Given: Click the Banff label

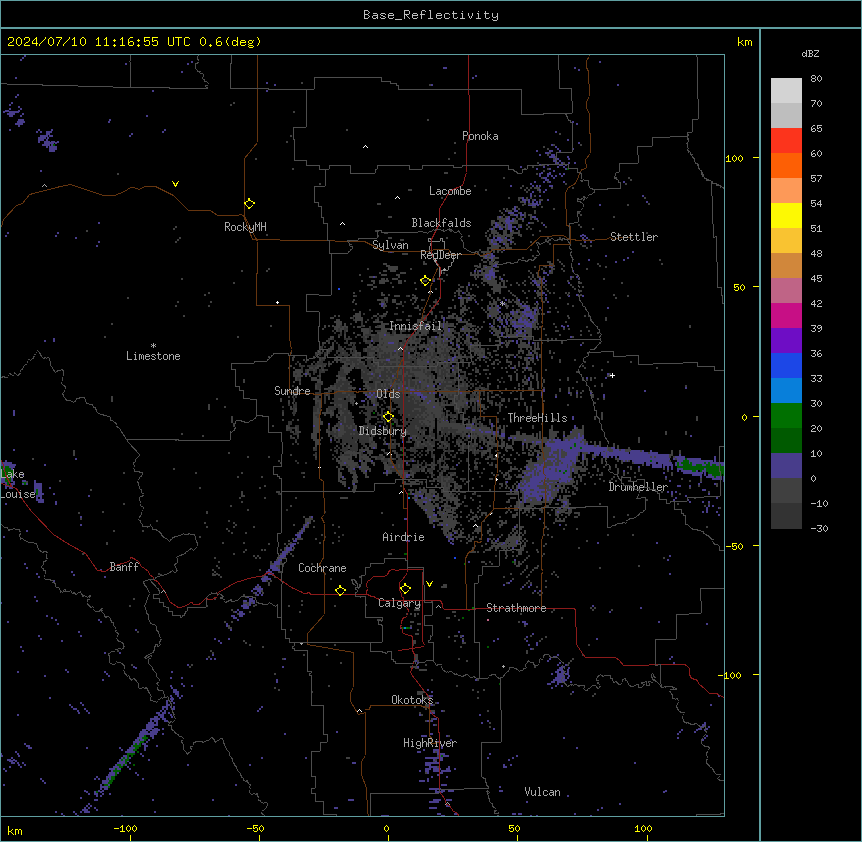Looking at the screenshot, I should [124, 567].
